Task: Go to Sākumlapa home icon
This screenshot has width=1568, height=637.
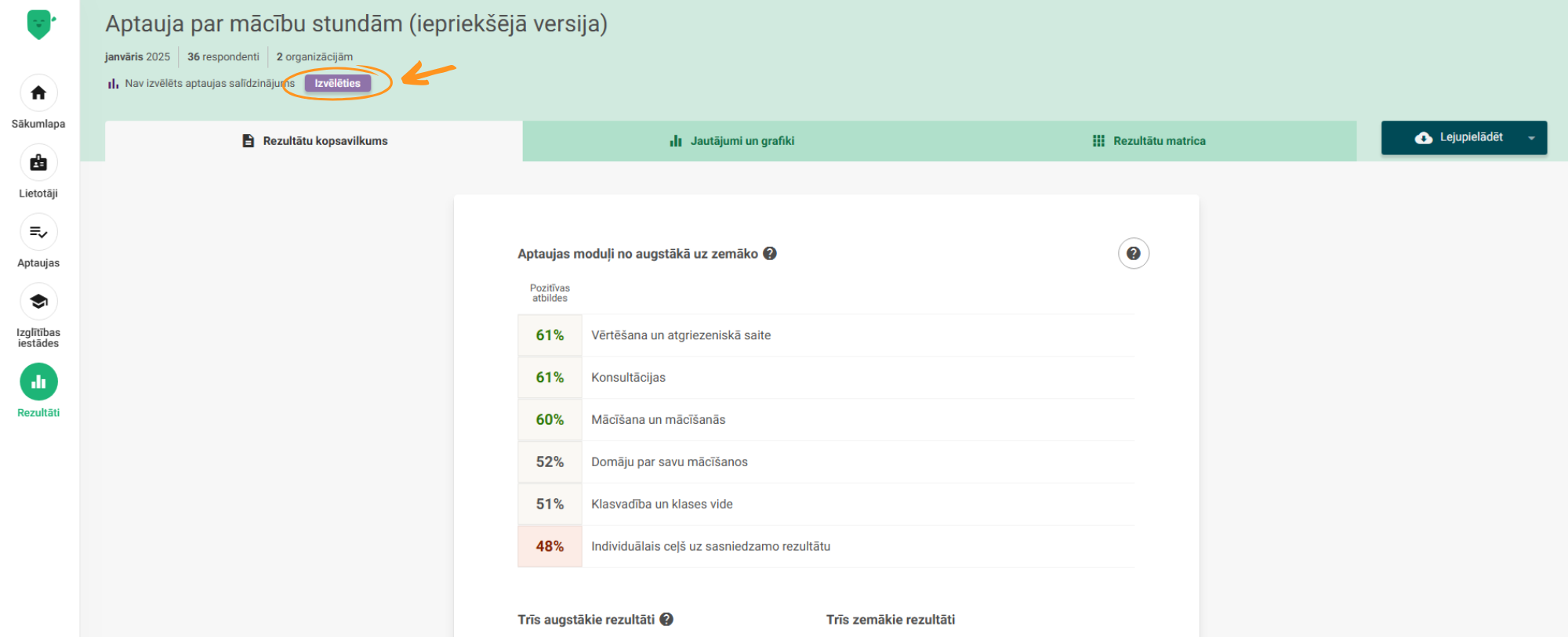Action: pos(38,93)
